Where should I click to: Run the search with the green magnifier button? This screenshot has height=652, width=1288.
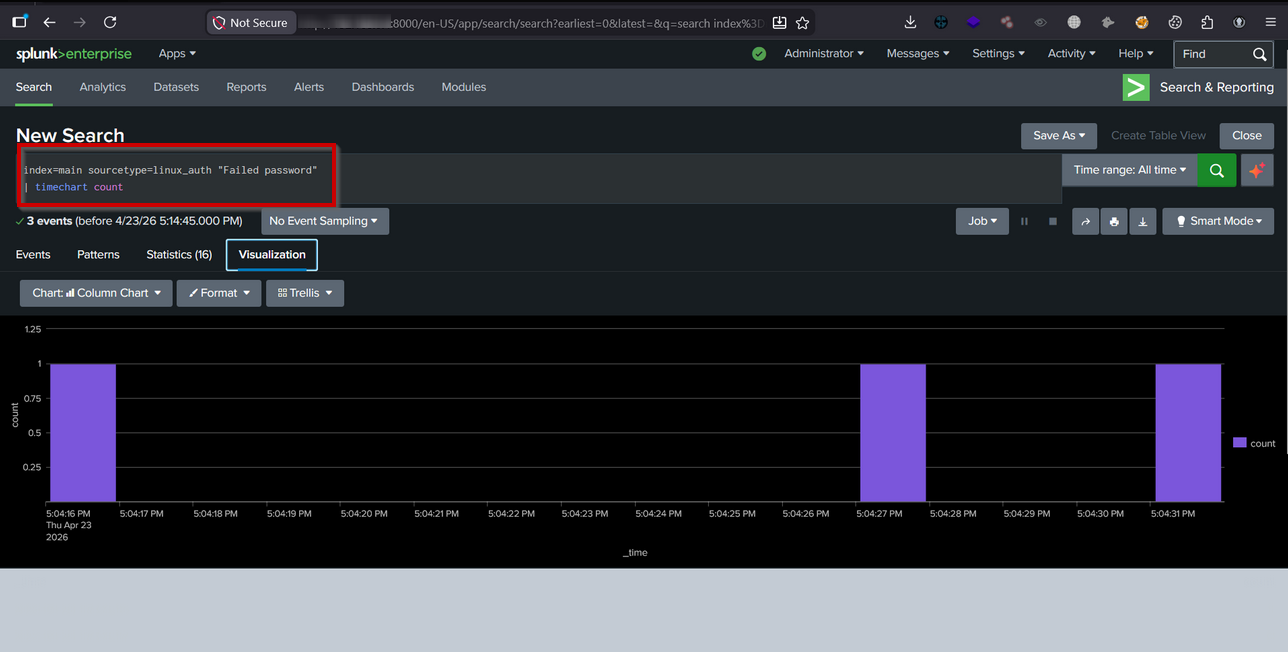point(1216,170)
